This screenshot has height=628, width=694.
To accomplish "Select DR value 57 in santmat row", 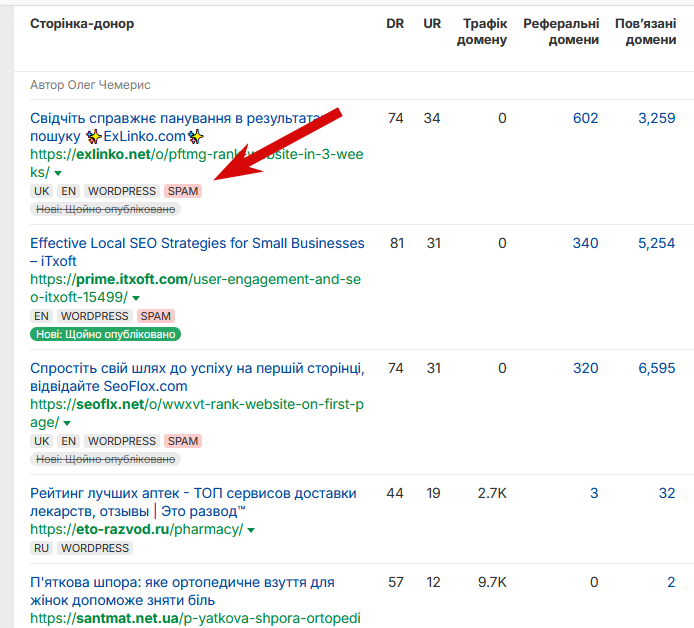I will tap(396, 582).
